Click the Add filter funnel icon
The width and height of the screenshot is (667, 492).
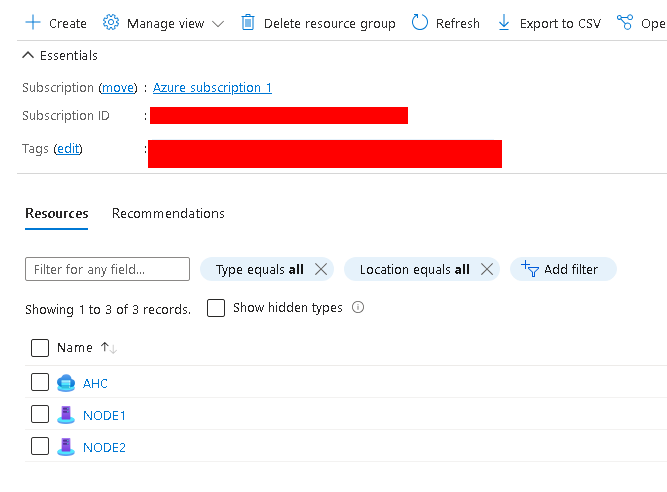[x=530, y=269]
